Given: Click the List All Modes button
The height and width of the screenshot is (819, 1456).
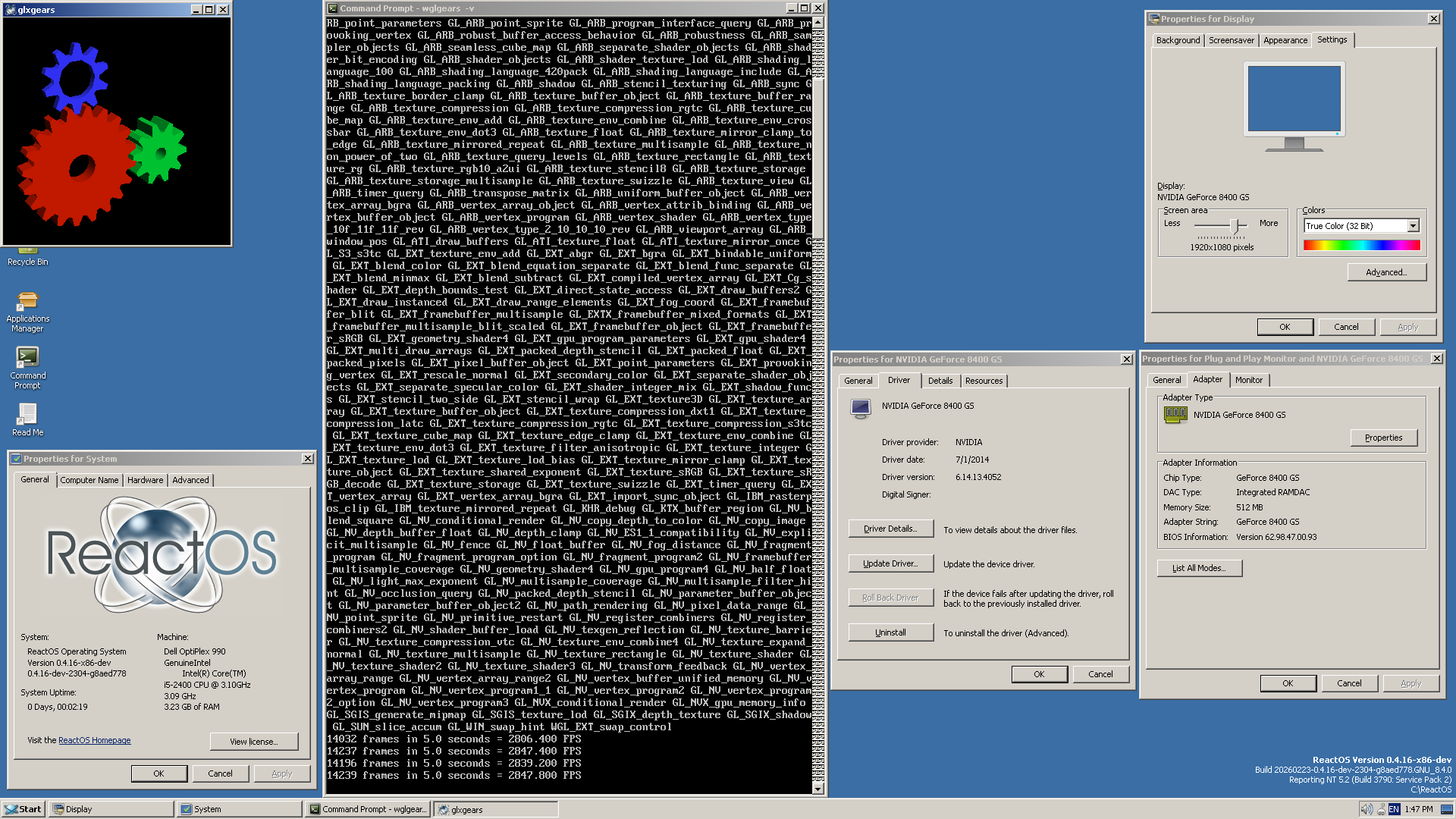Looking at the screenshot, I should [1198, 568].
